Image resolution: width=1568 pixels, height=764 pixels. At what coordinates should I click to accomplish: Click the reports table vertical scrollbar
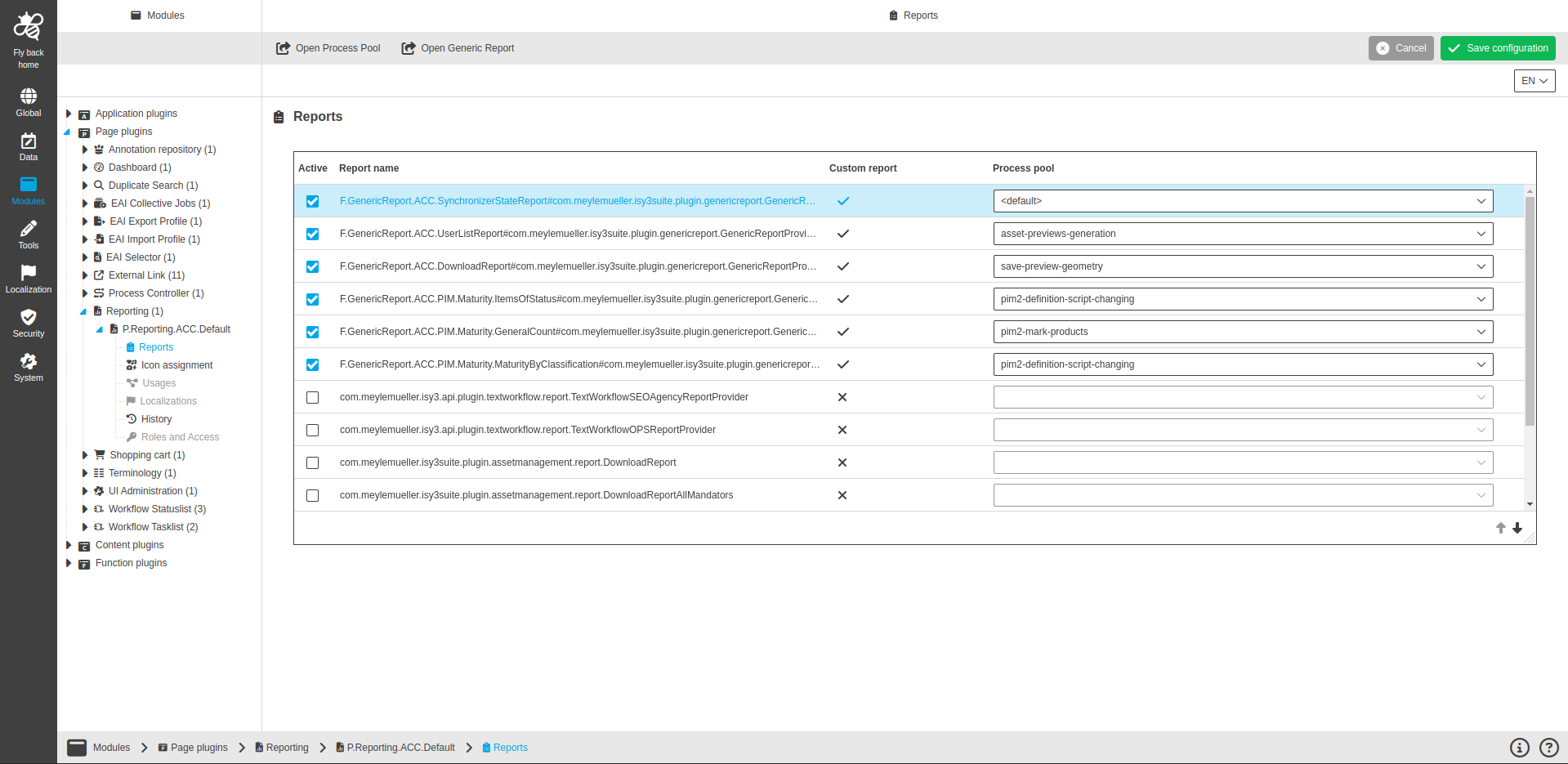1530,311
